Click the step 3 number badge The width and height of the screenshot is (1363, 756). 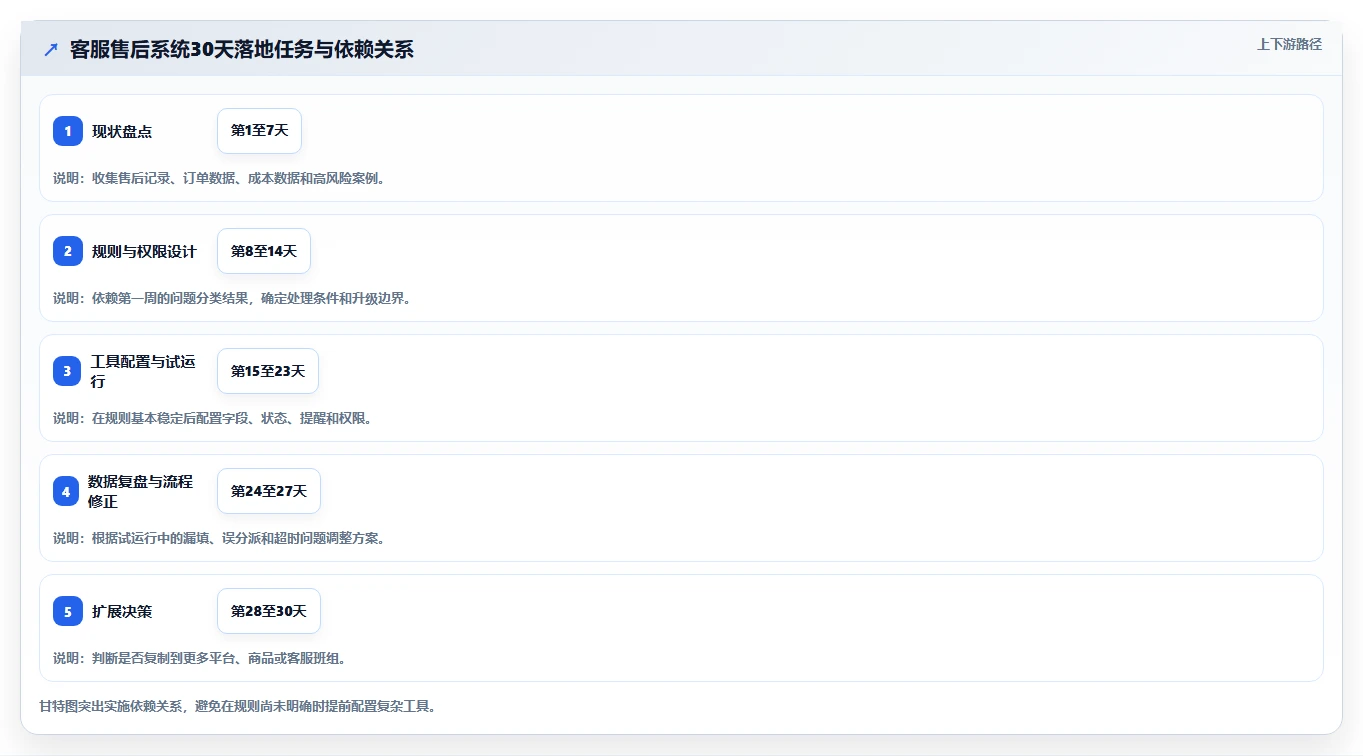[x=68, y=371]
